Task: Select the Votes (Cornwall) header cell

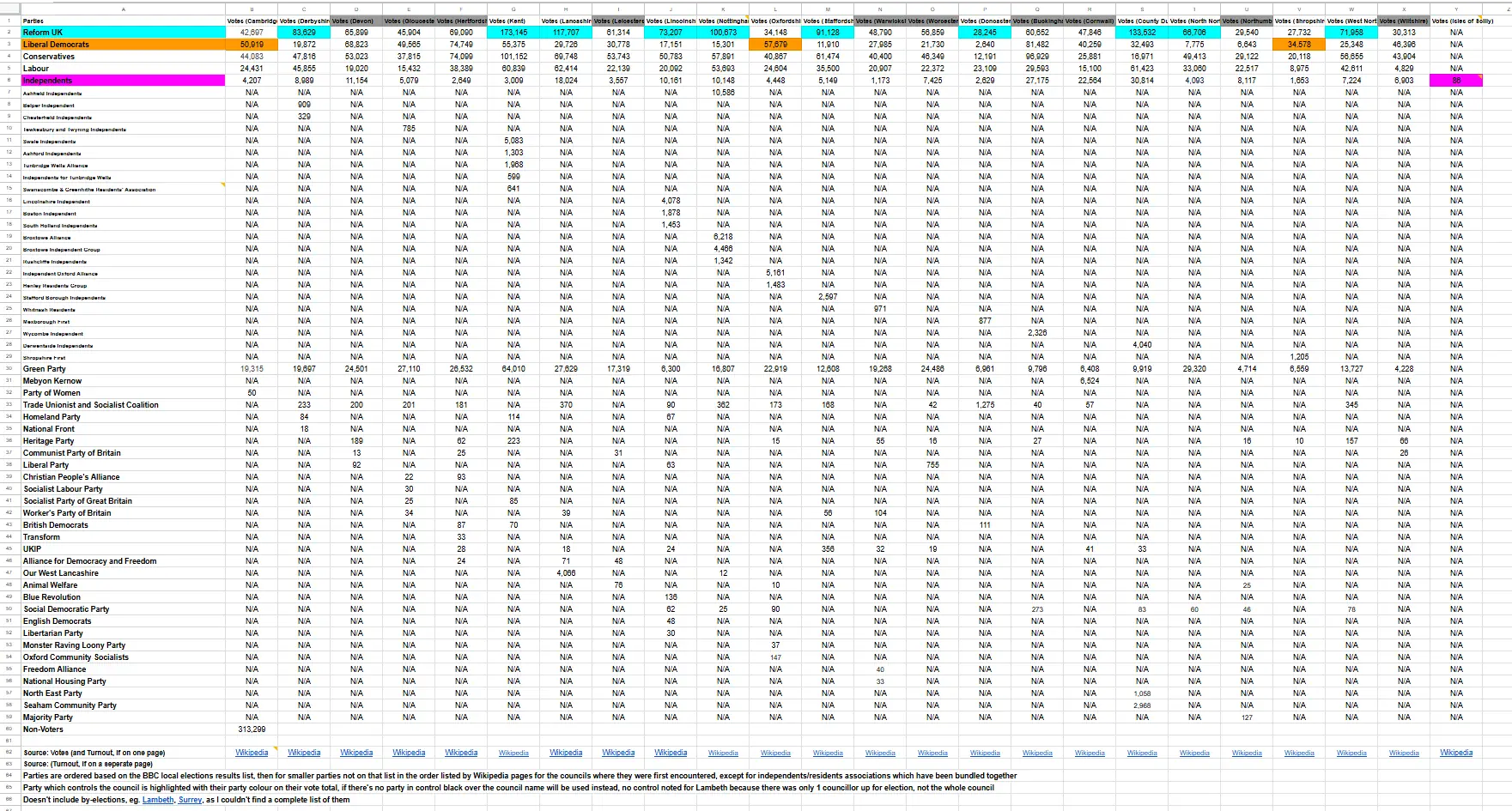Action: pyautogui.click(x=1090, y=21)
